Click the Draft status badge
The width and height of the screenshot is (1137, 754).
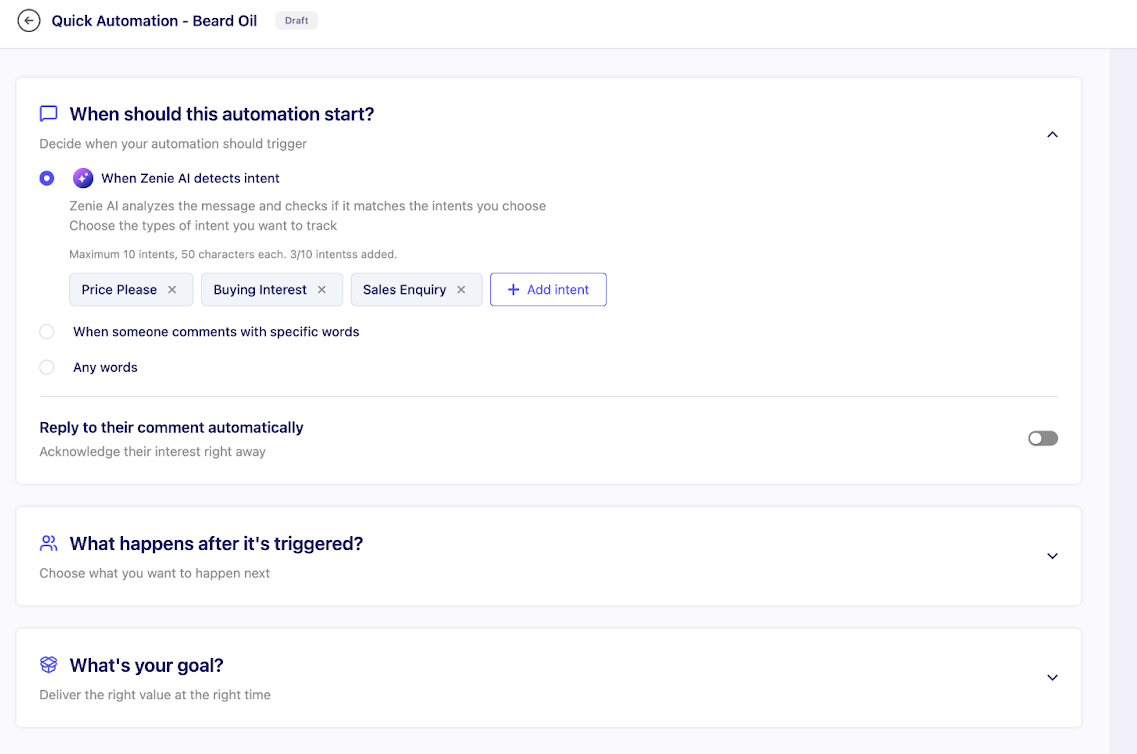(296, 21)
